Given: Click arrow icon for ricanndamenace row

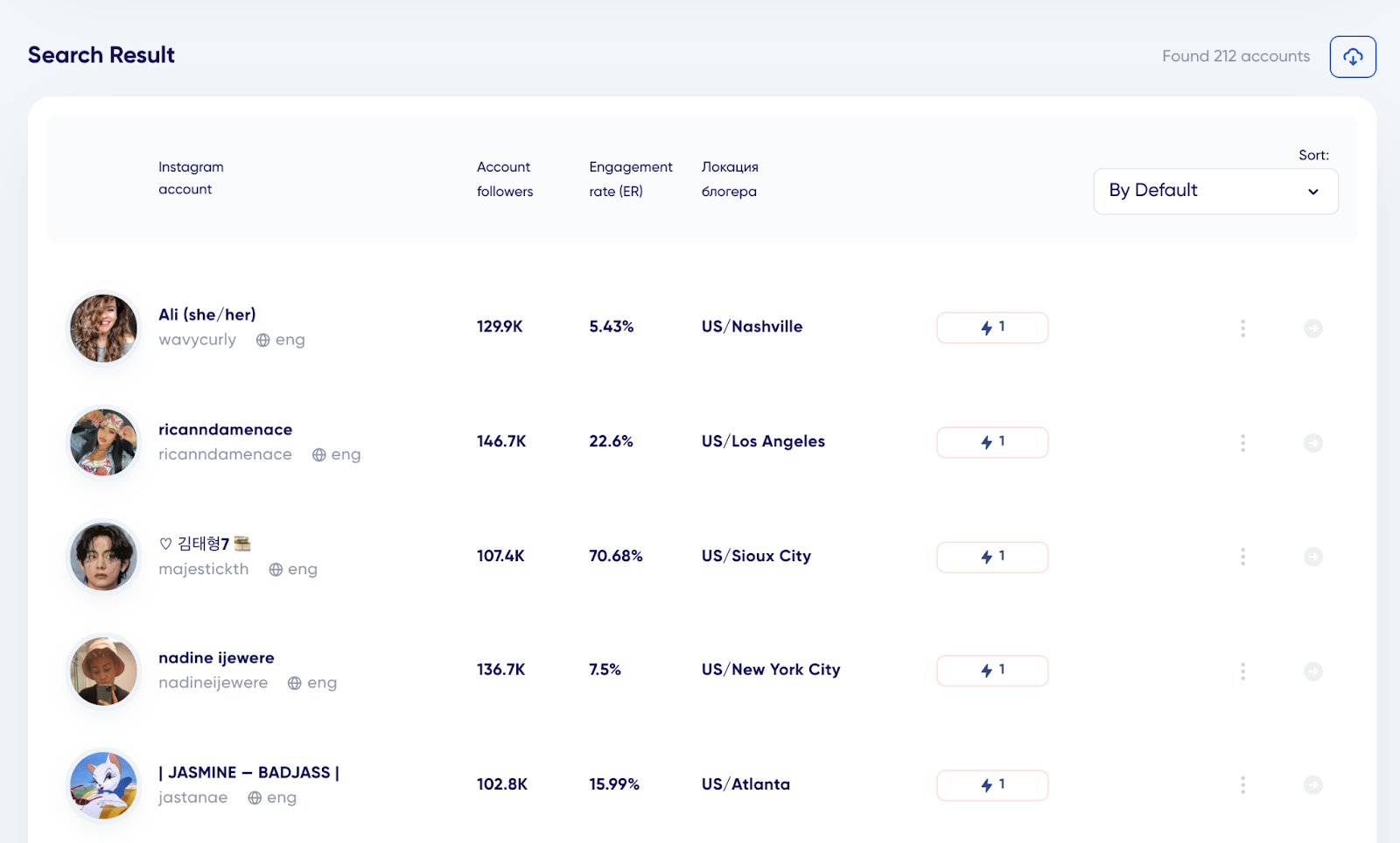Looking at the screenshot, I should coord(1313,443).
